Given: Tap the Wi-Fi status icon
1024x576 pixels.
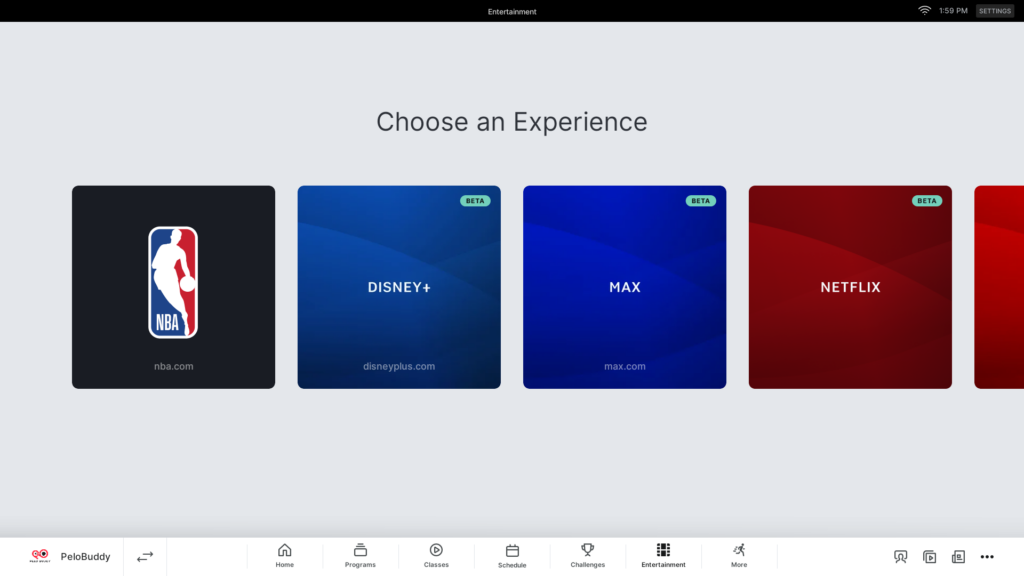Looking at the screenshot, I should tap(924, 10).
